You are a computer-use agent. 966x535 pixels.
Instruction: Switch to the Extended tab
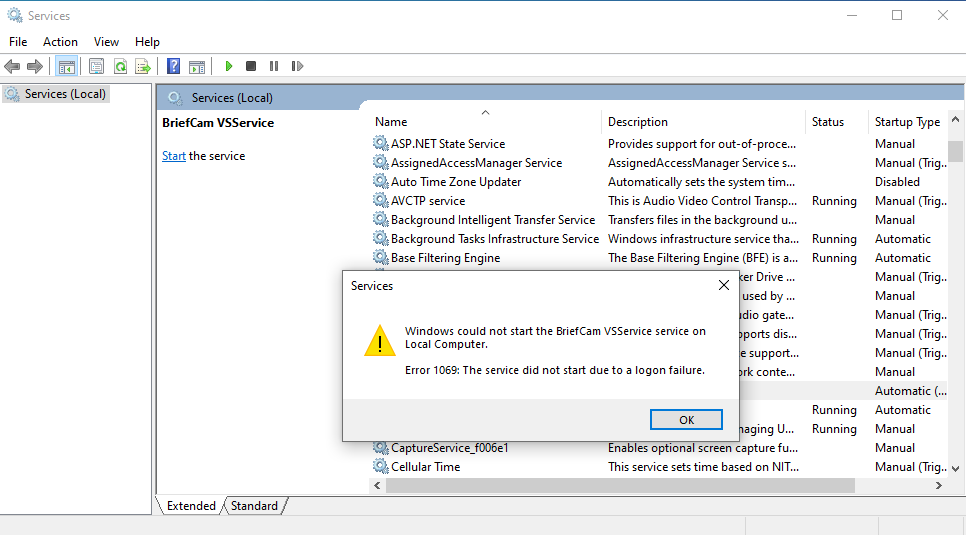click(191, 505)
